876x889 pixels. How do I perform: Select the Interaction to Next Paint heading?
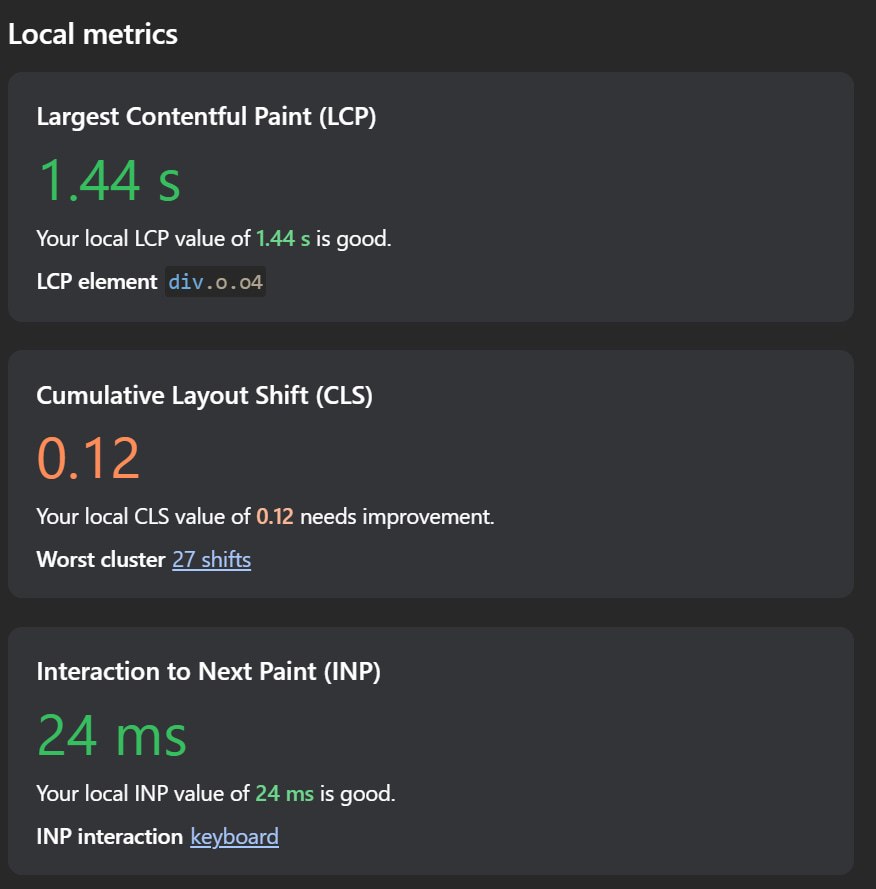209,672
